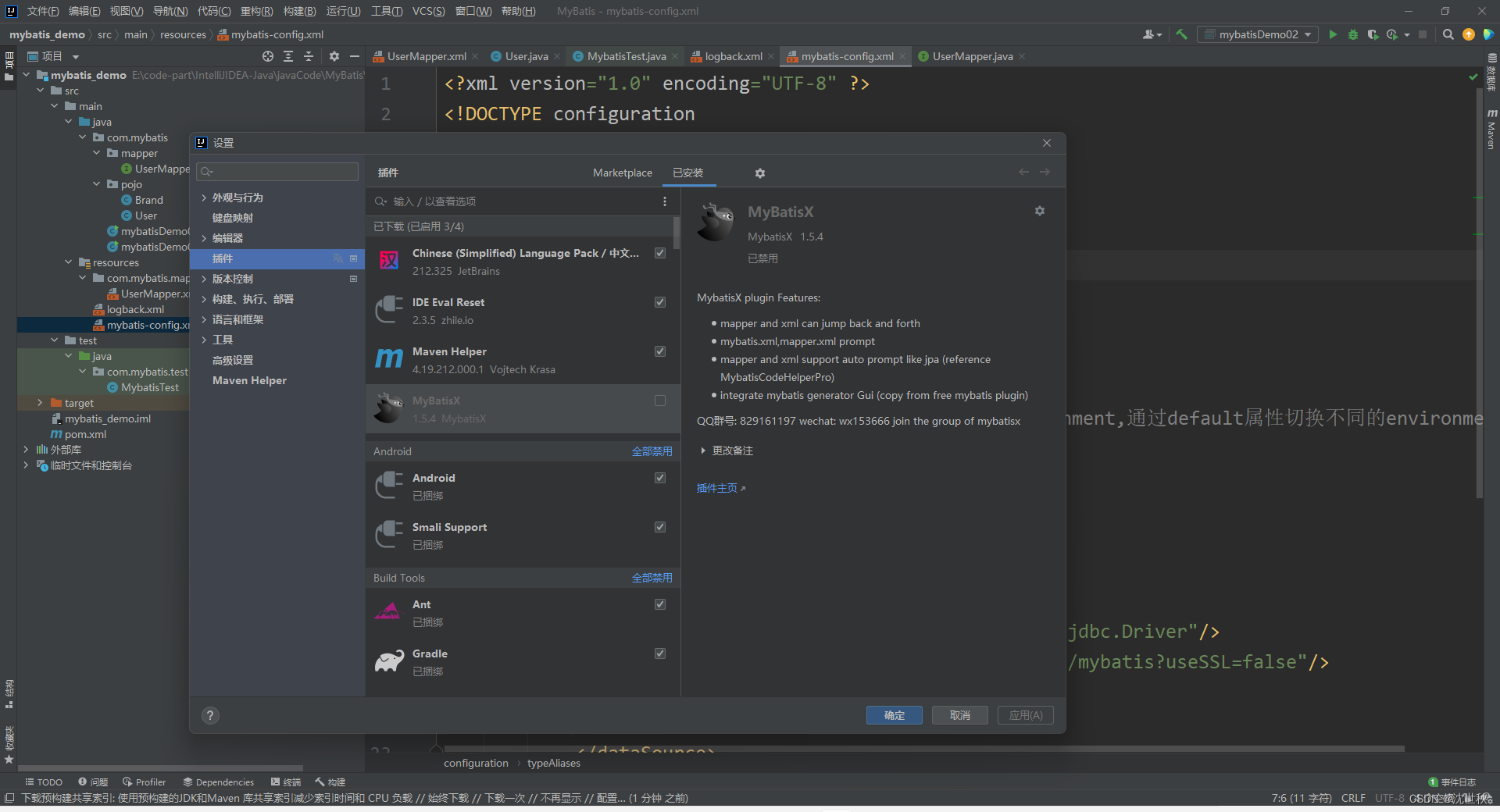Start debugging with the green bug icon

point(1353,34)
